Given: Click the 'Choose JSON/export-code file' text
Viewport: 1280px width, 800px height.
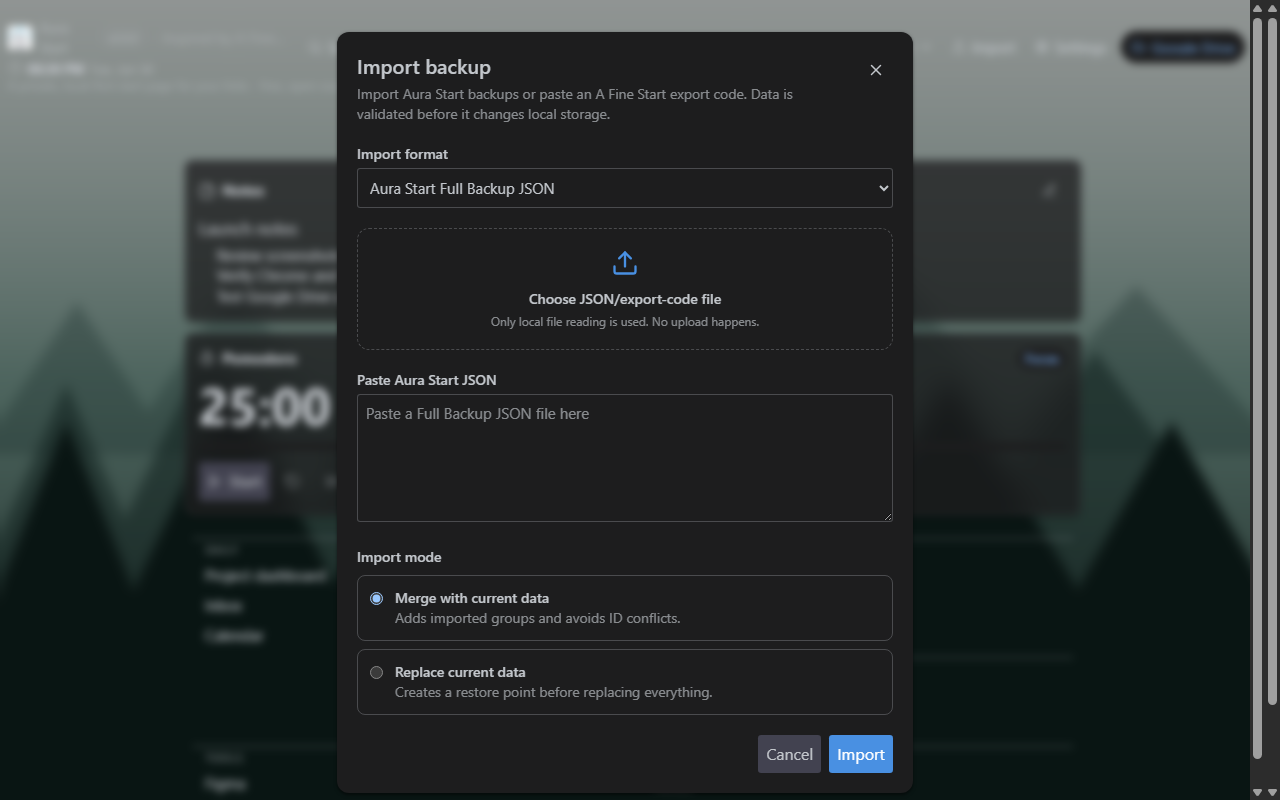Looking at the screenshot, I should [625, 299].
